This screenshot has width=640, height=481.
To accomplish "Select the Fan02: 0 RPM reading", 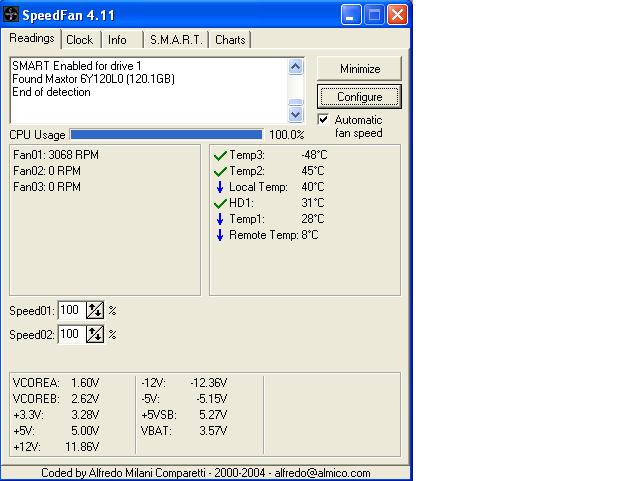I will click(x=47, y=171).
